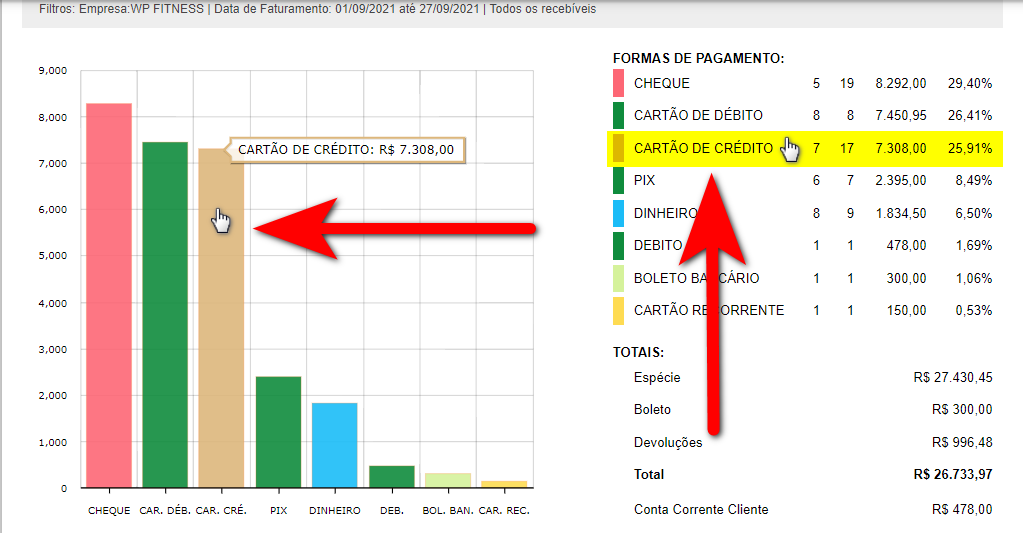
Task: Click the CARTÃO DE CRÉDITO chart tooltip
Action: click(x=347, y=150)
